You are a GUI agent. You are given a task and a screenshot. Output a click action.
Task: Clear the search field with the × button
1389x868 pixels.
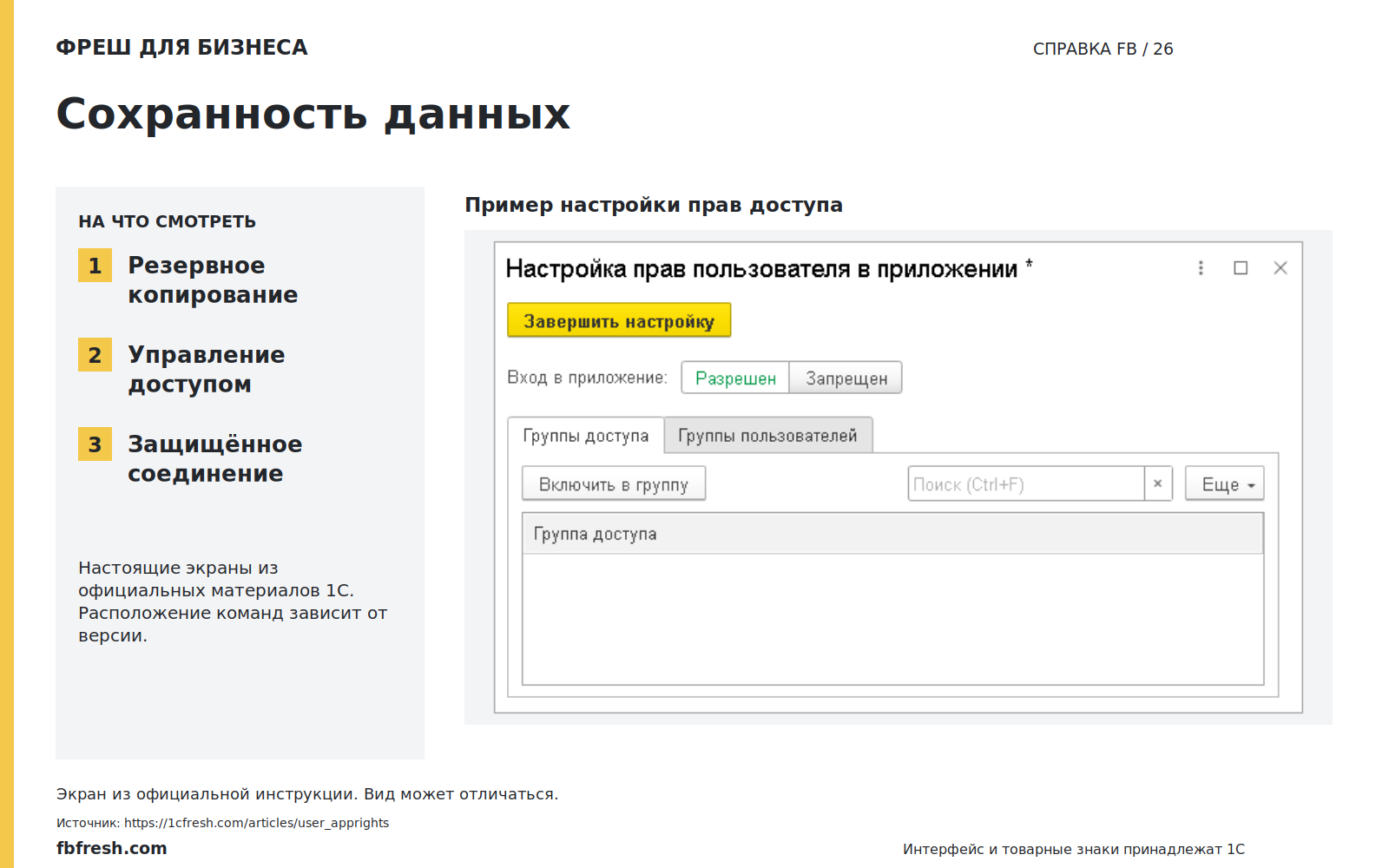click(1157, 483)
